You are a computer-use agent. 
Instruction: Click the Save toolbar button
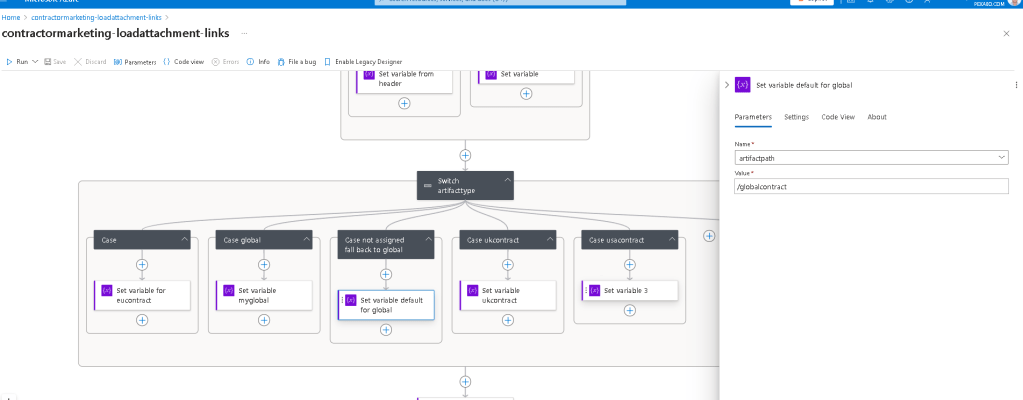pos(55,61)
